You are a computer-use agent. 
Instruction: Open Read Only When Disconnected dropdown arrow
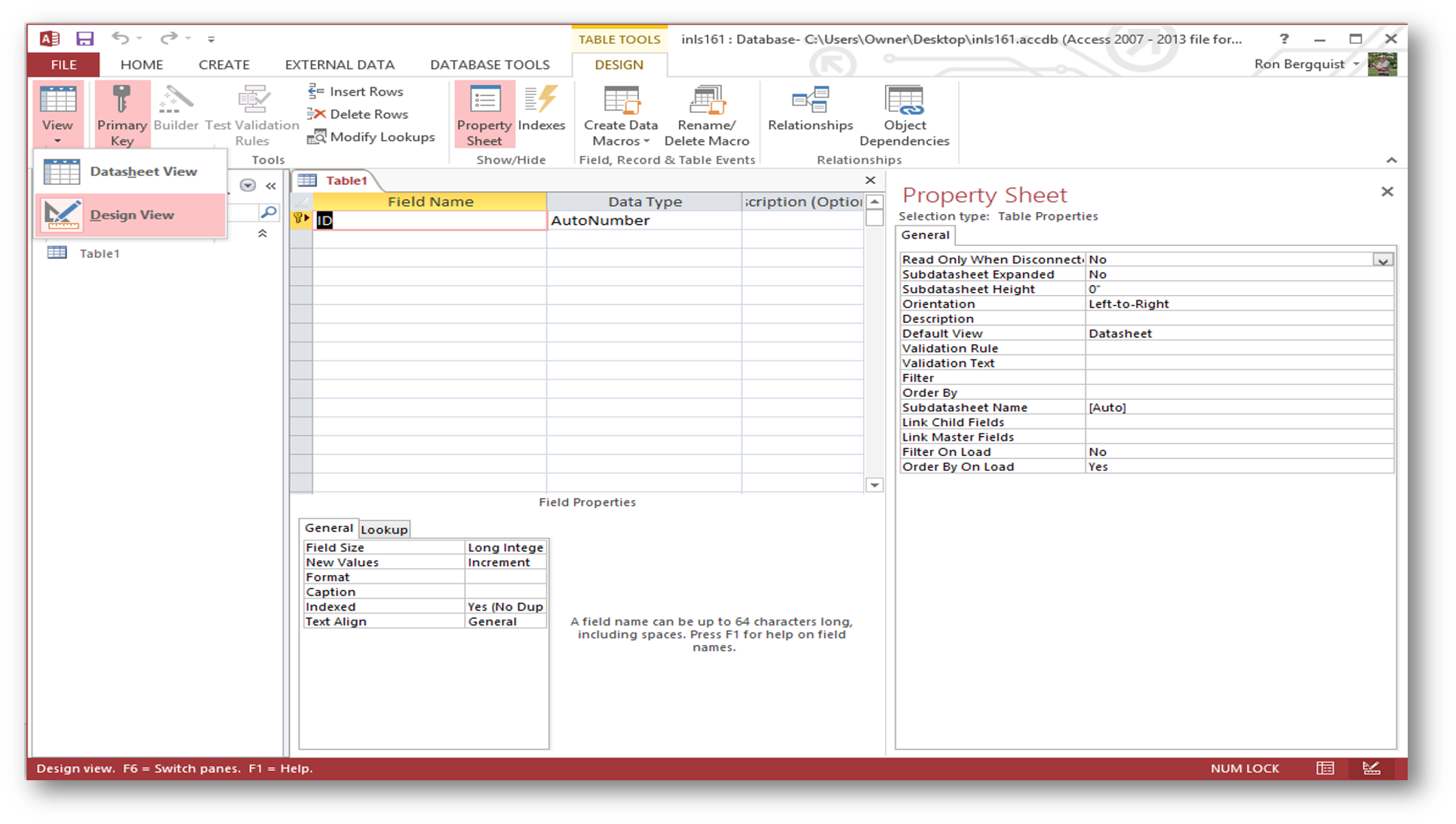(1383, 260)
